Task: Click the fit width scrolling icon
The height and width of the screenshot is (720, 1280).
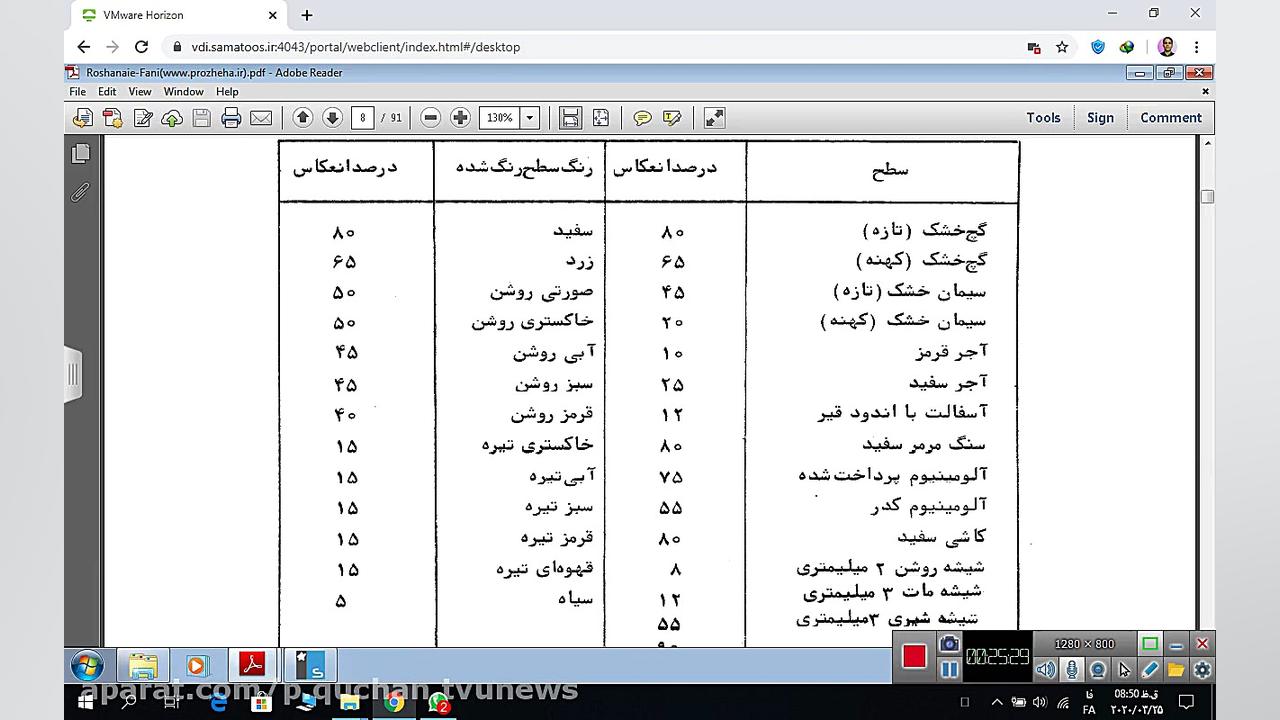Action: click(x=570, y=118)
